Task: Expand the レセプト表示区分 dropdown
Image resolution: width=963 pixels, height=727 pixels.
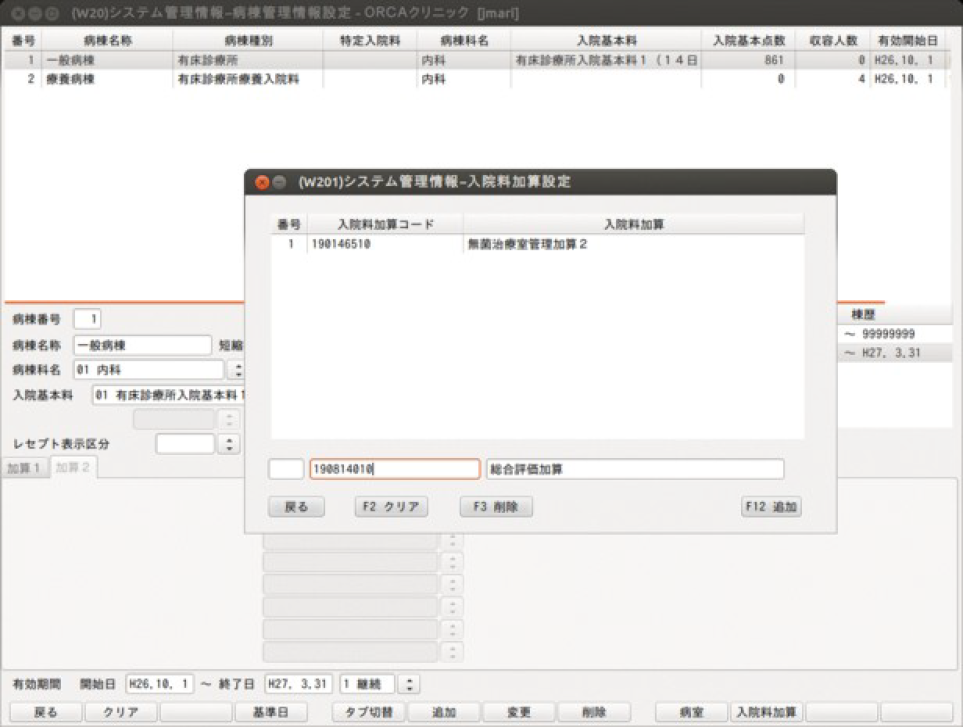Action: pos(230,444)
